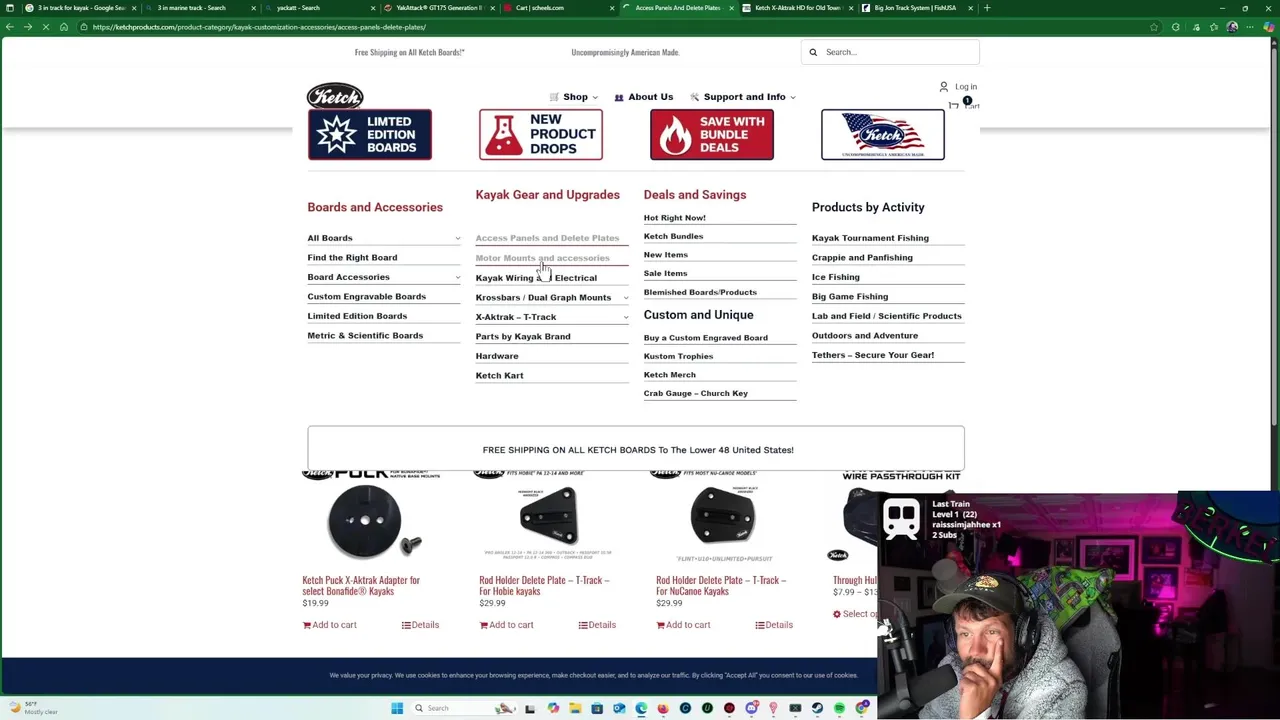Open Chrome from the taskbar
Screen dimensions: 1280x720
pos(862,708)
